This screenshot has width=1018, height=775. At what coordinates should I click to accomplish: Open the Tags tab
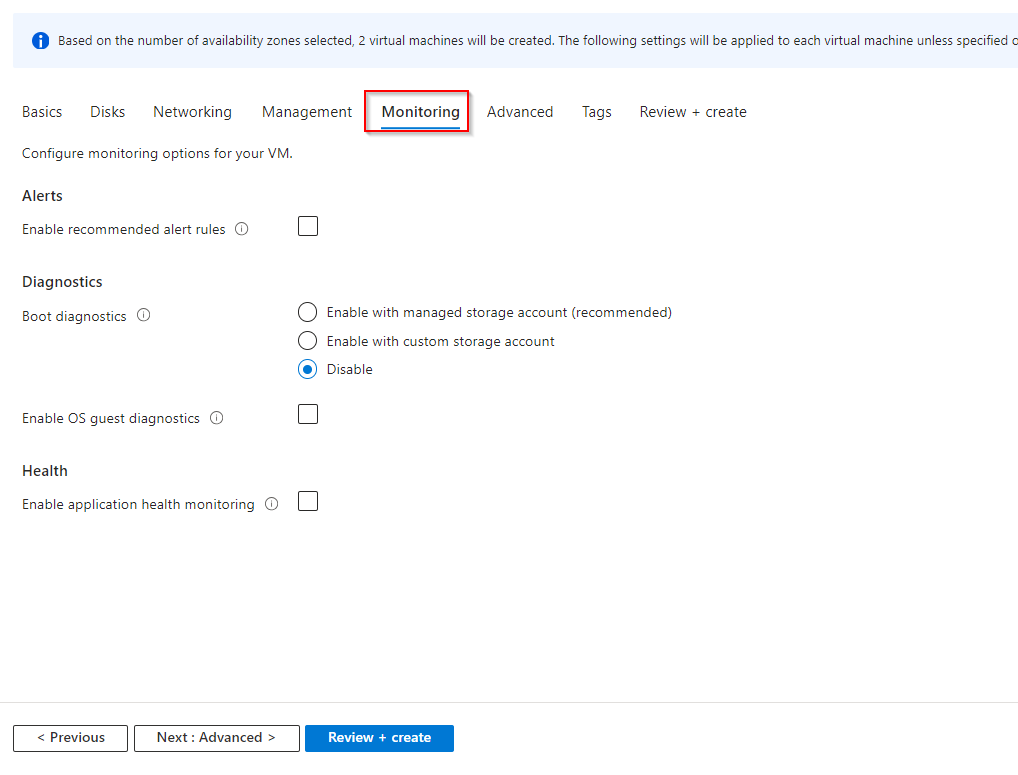[x=597, y=112]
